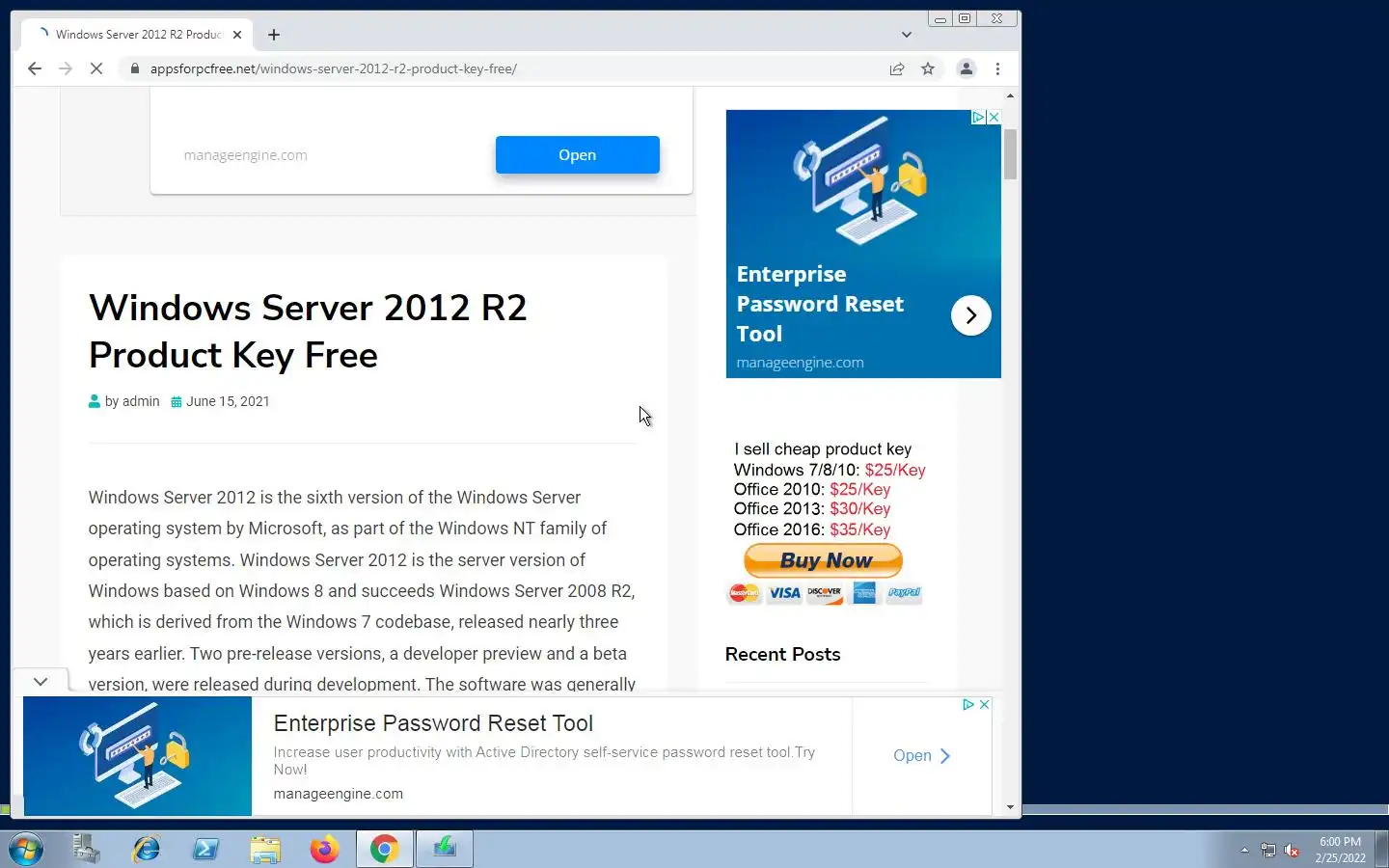
Task: Open Chrome three-dot menu
Action: (997, 68)
